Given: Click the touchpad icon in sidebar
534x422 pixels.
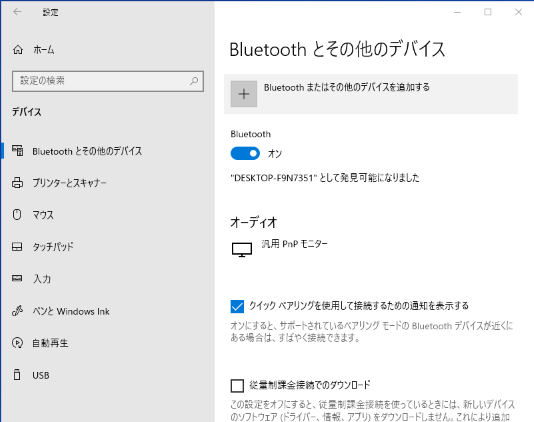Looking at the screenshot, I should (x=17, y=247).
